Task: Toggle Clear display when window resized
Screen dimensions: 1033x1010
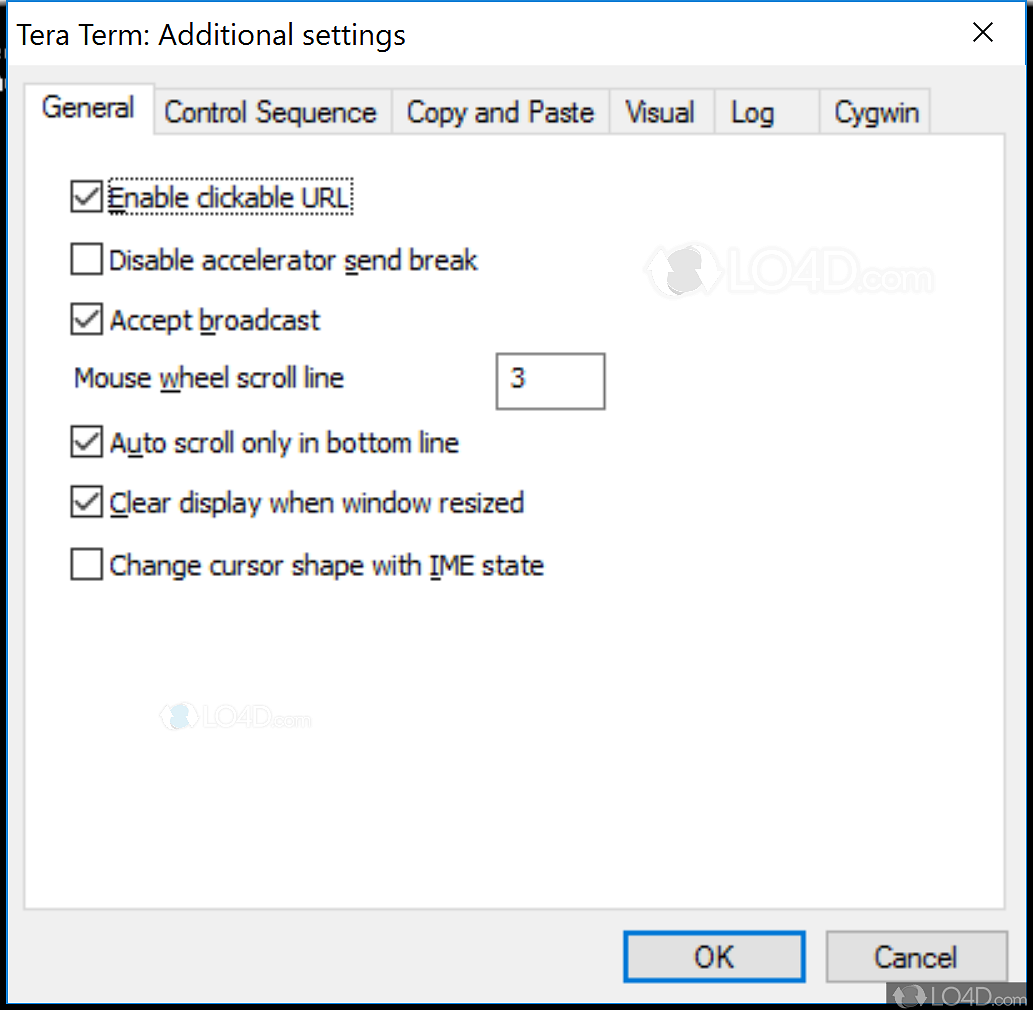Action: 87,502
